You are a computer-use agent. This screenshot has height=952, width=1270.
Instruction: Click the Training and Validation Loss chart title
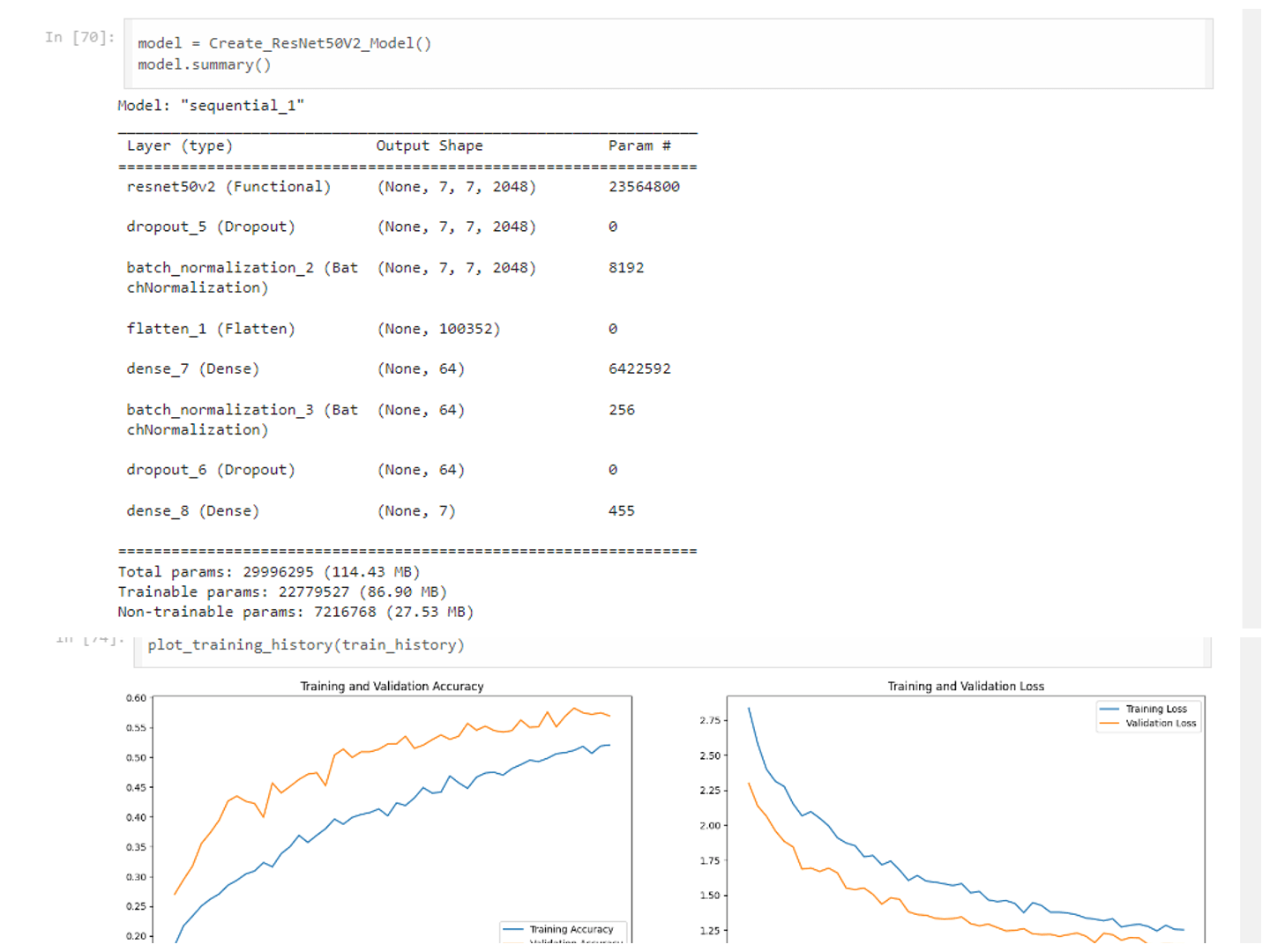point(966,686)
